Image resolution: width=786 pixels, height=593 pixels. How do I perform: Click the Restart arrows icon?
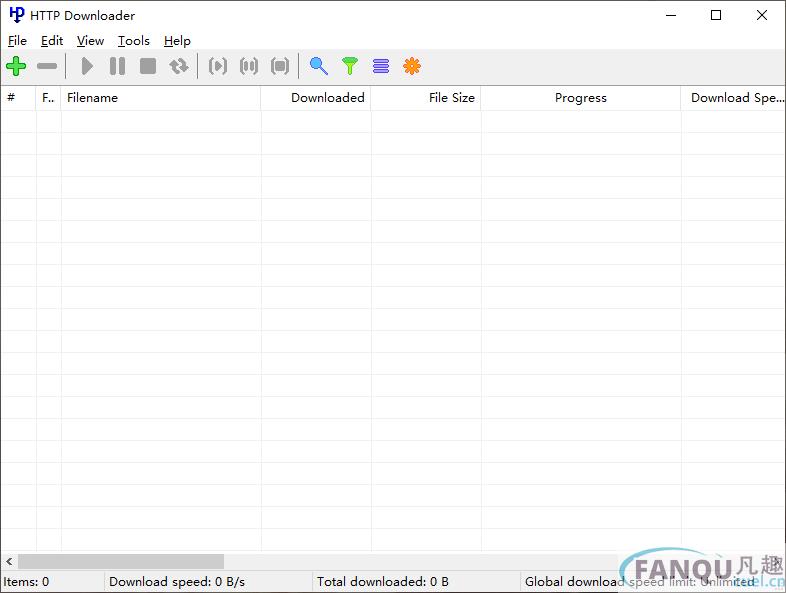pos(178,66)
